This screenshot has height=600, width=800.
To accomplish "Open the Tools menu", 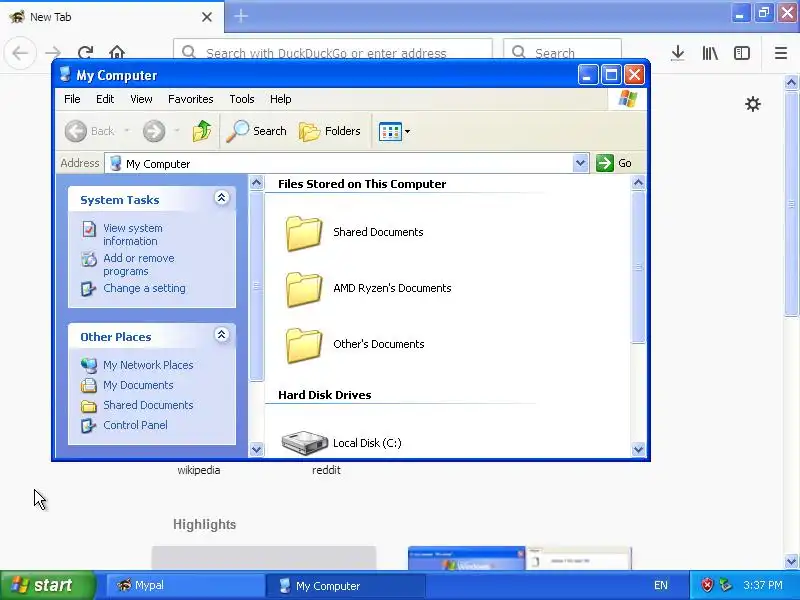I will [241, 99].
